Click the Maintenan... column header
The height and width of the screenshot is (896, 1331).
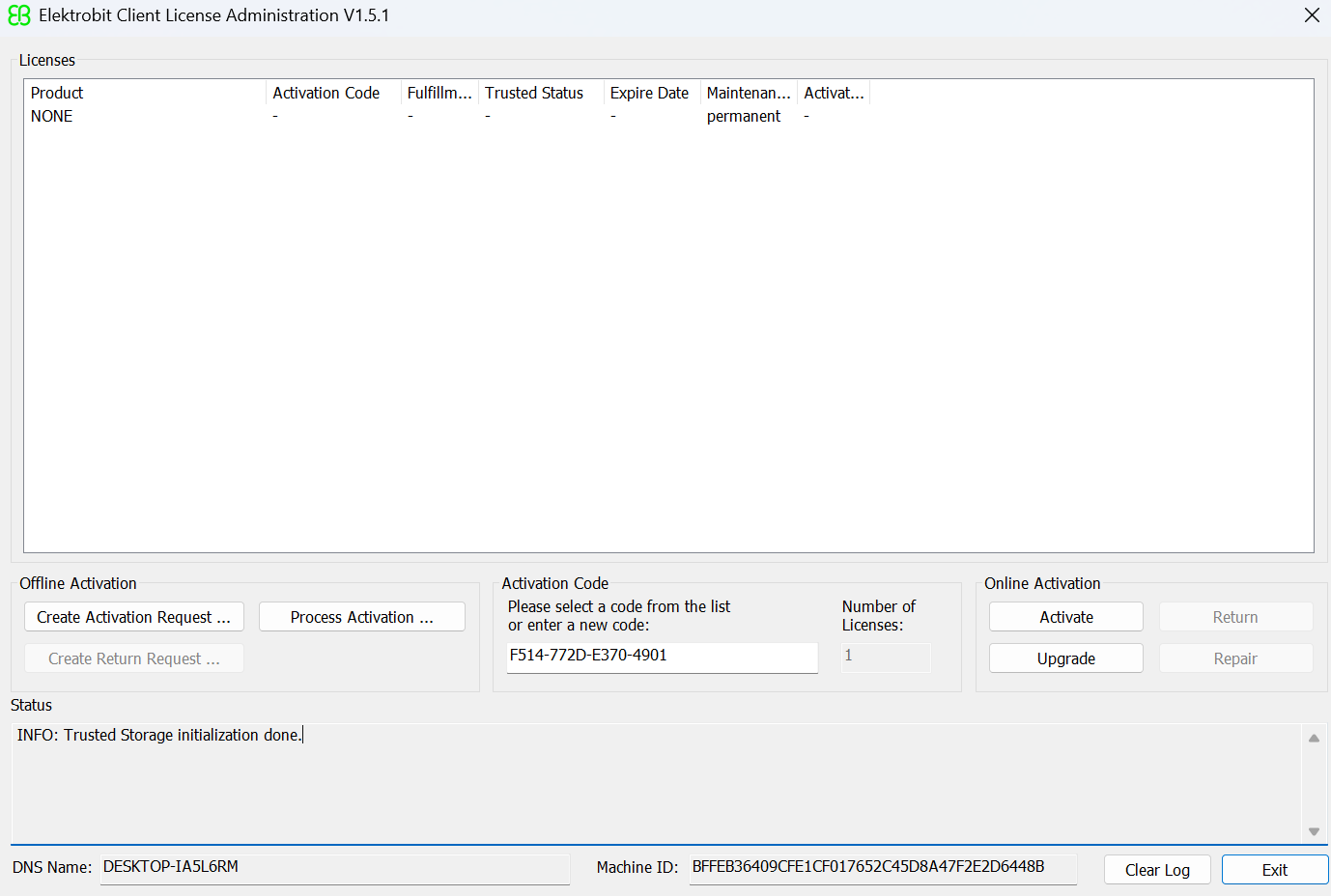(749, 93)
